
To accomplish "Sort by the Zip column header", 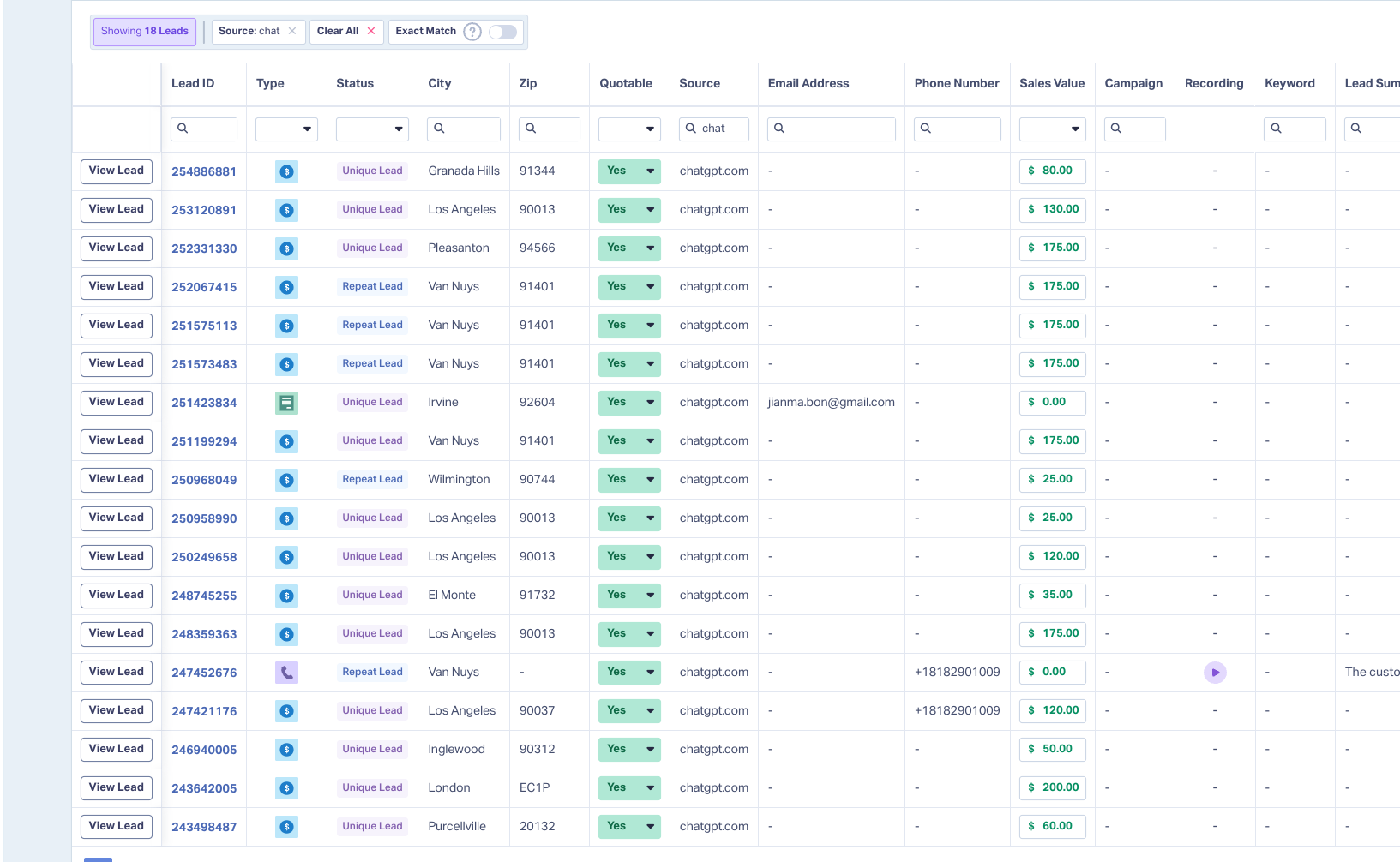I will [528, 83].
